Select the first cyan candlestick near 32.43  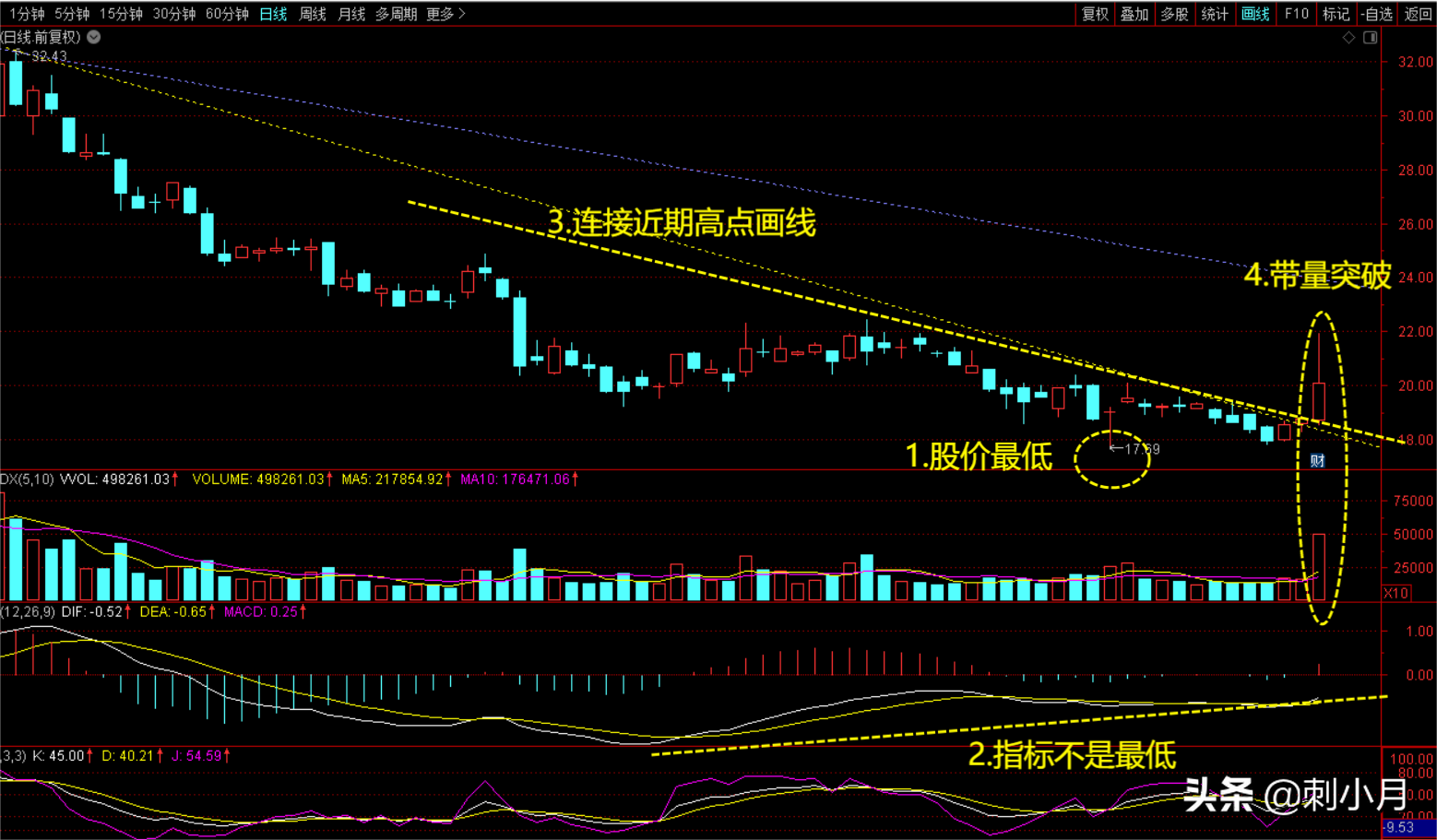tap(16, 83)
